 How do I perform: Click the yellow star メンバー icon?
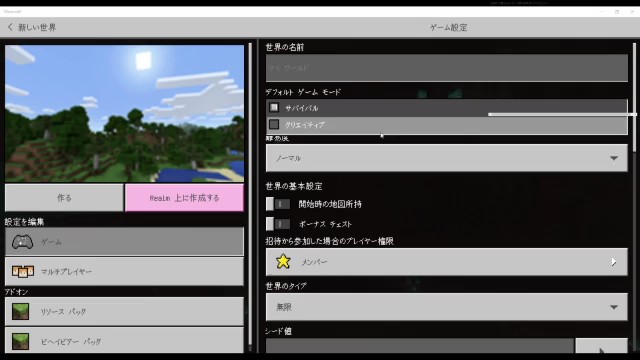[x=283, y=262]
